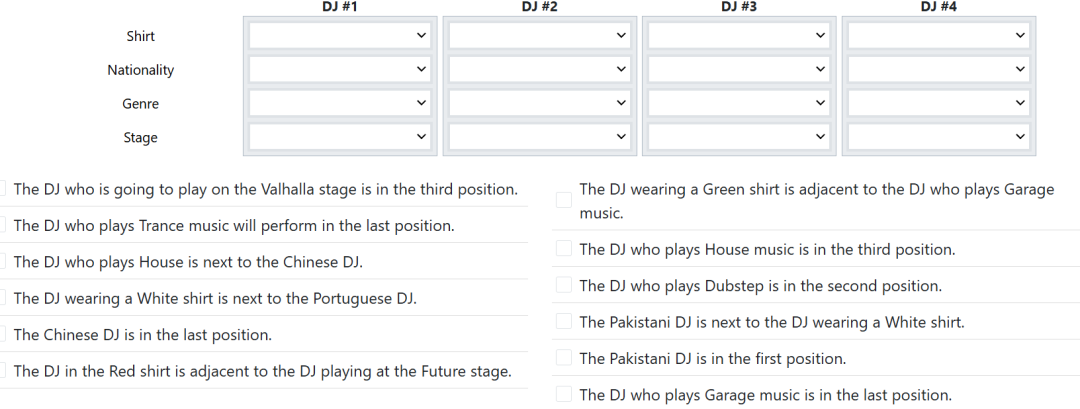
Task: Tick the Trance music last position clue
Action: 3,226
